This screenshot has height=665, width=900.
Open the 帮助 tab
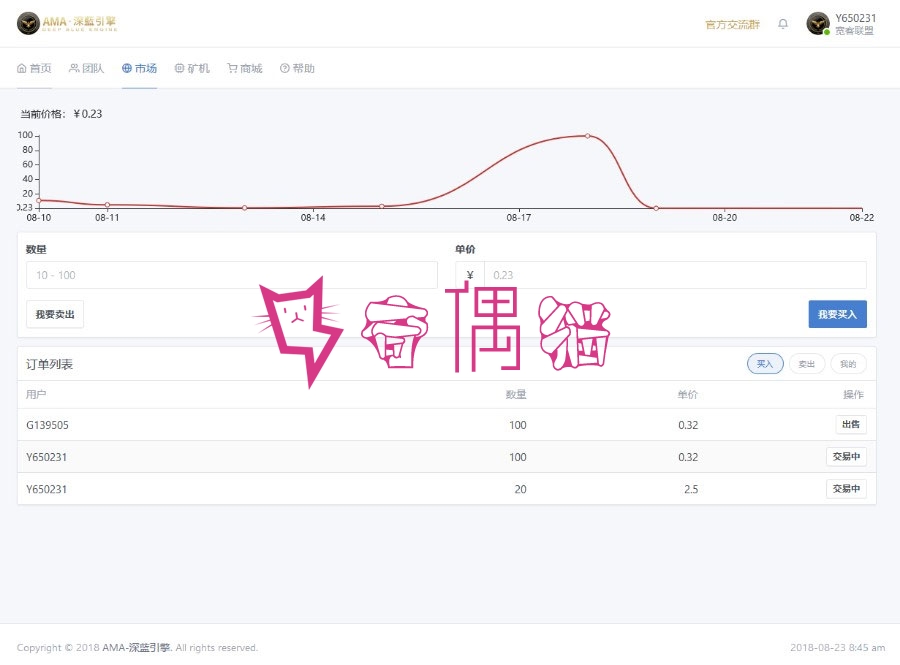click(x=297, y=68)
